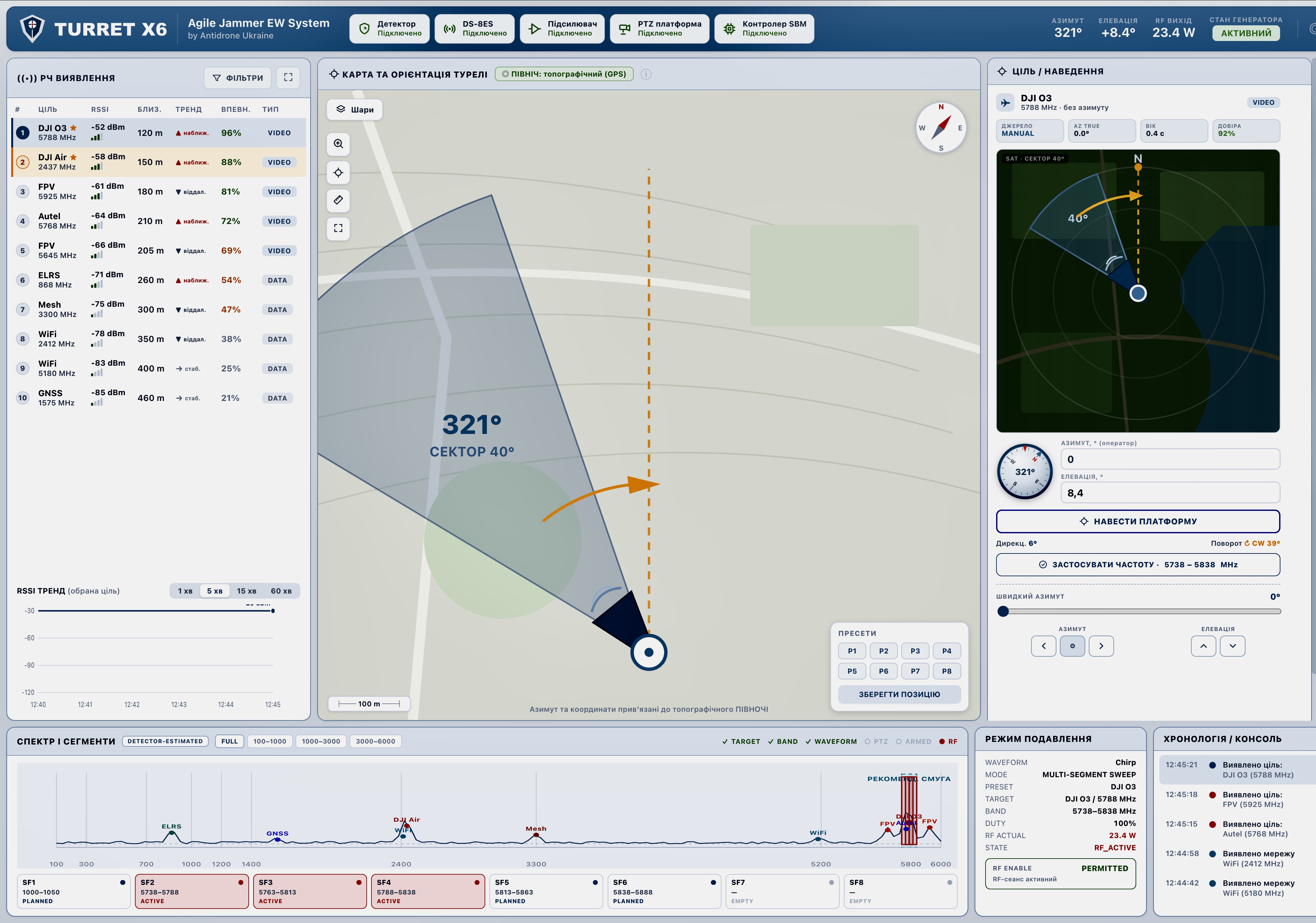The image size is (1316, 923).
Task: Click the satellite sector 40° thumbnail view
Action: point(1138,291)
